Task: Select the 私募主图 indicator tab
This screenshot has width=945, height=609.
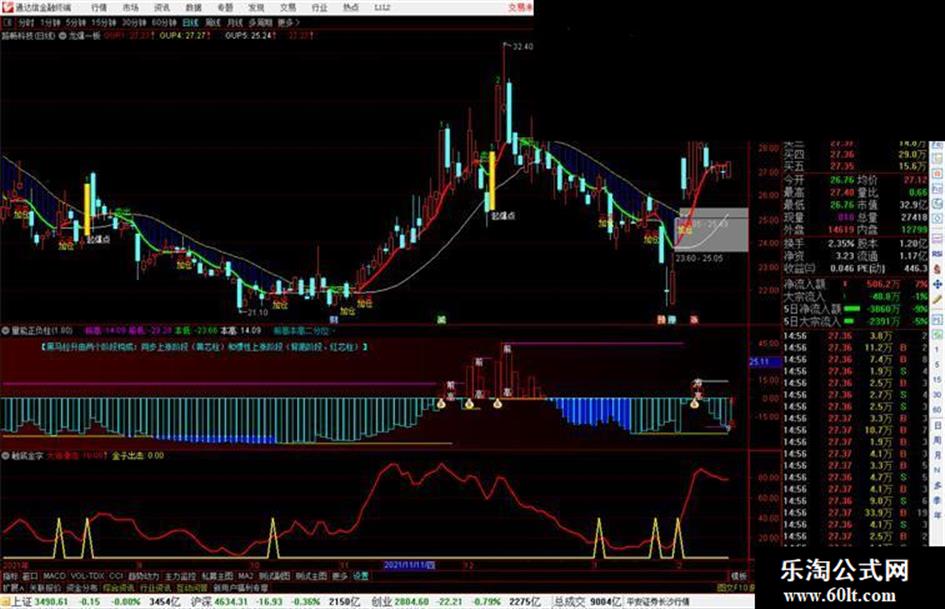Action: [x=217, y=576]
